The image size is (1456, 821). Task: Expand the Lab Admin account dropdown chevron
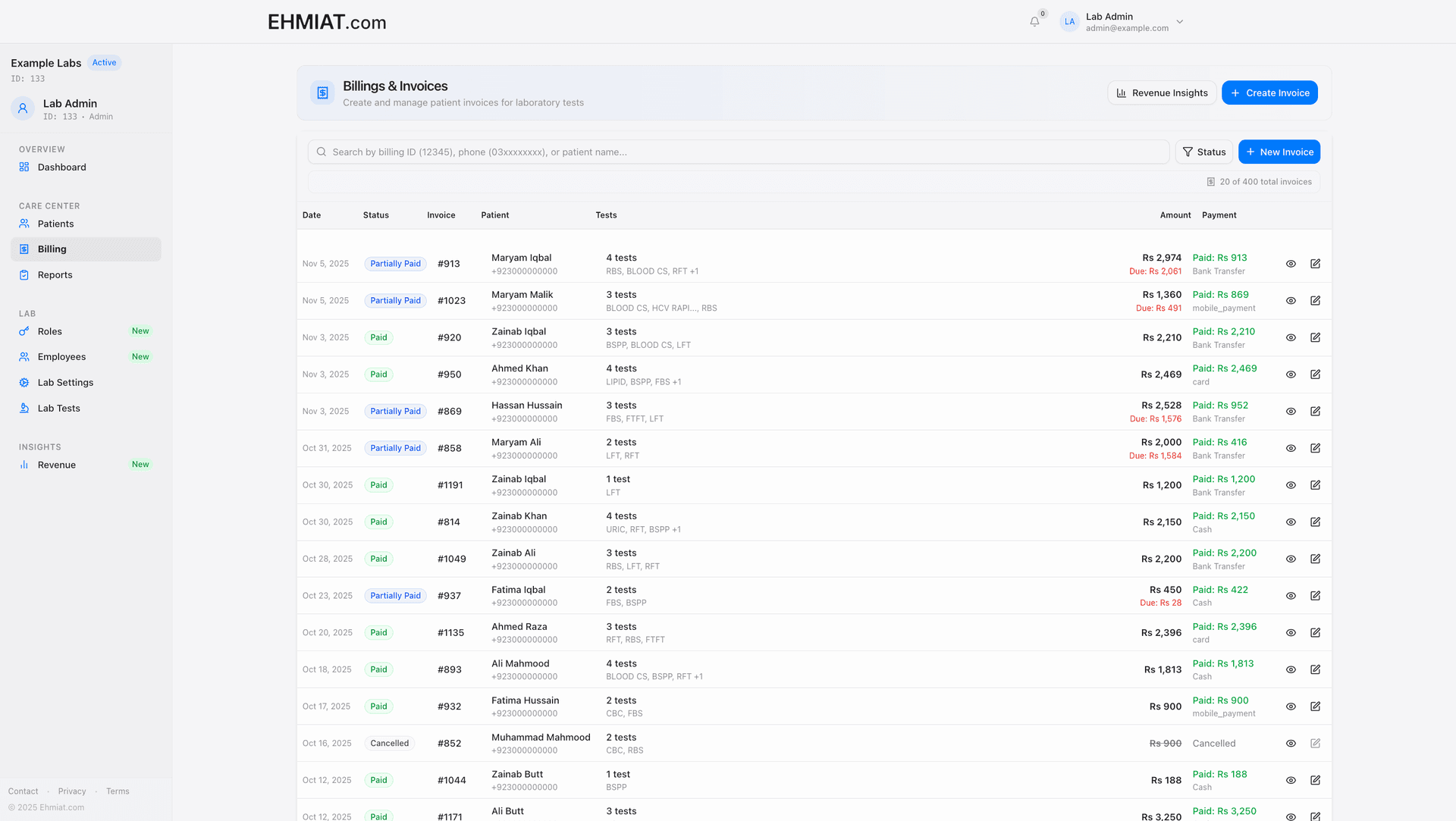(1179, 22)
